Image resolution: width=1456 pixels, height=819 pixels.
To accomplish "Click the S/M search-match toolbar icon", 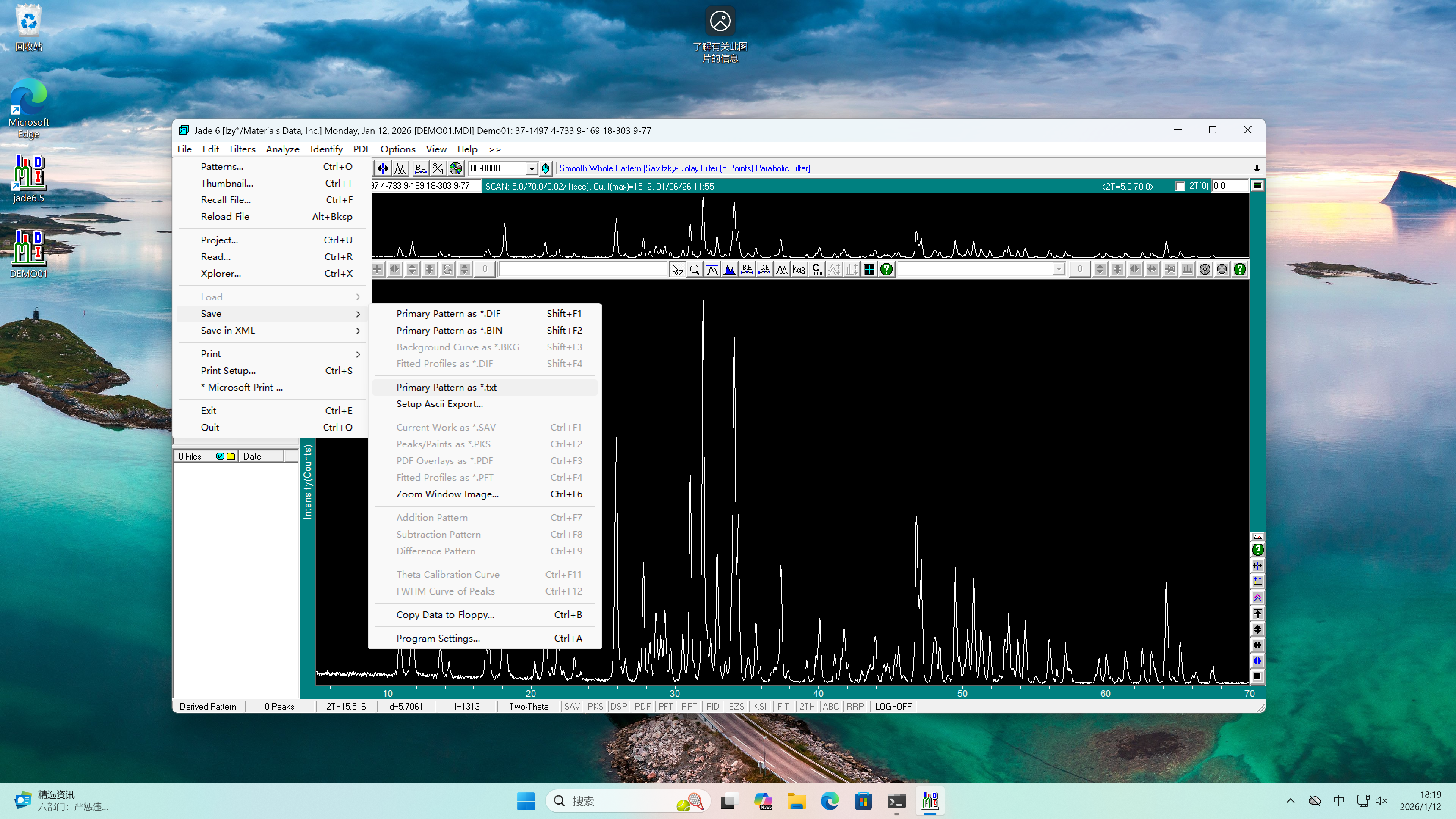I will [438, 168].
